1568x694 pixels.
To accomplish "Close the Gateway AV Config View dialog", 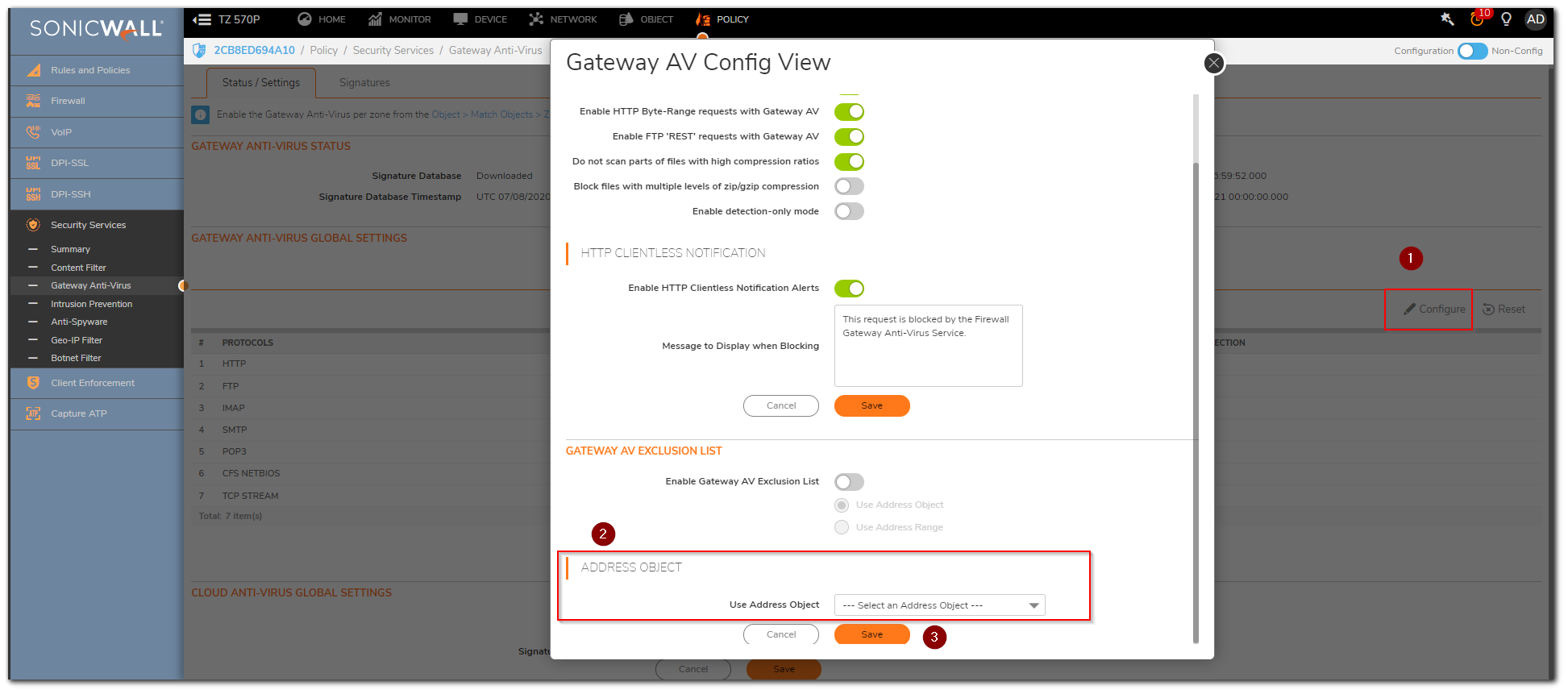I will tap(1213, 63).
